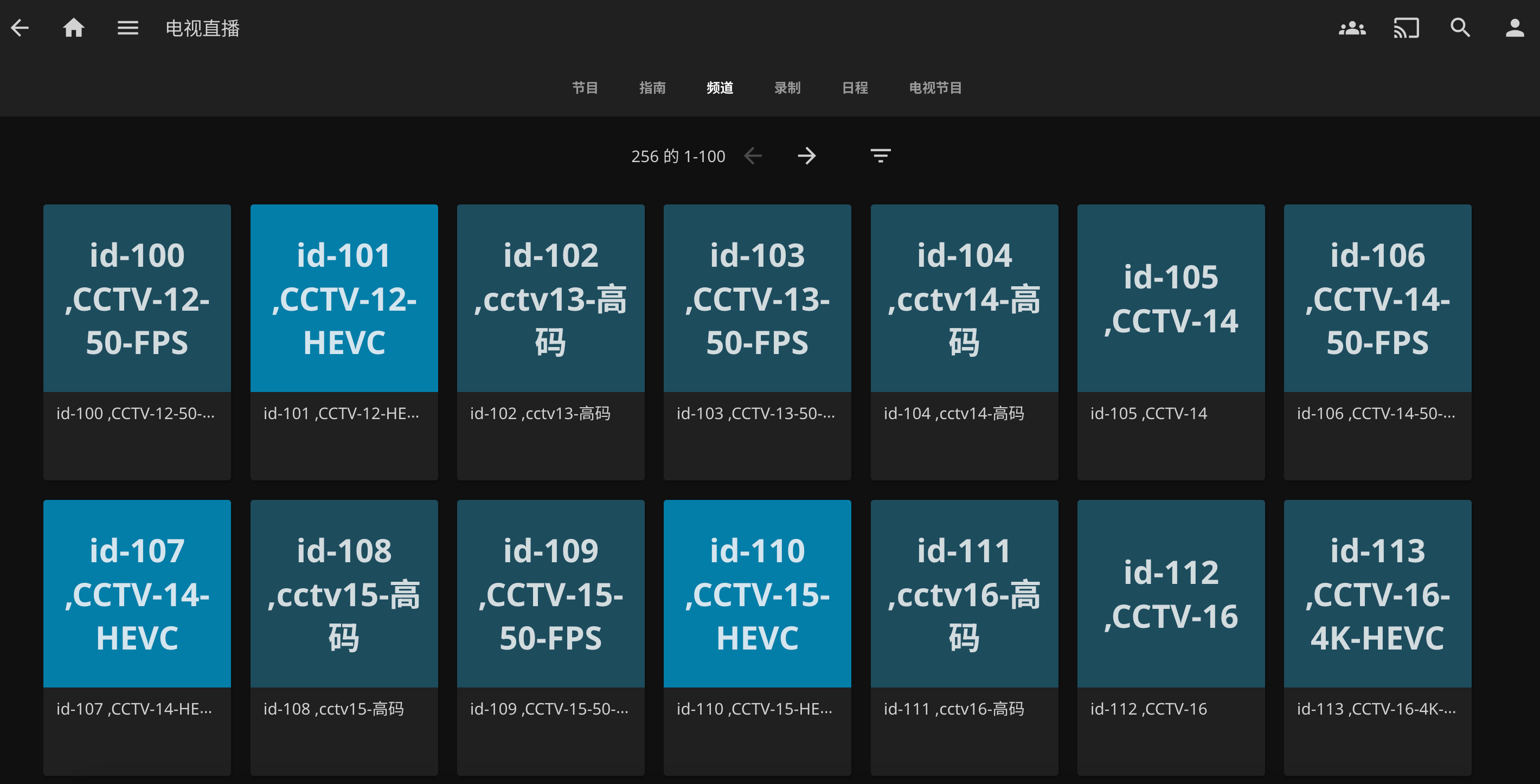
Task: Click the cast to device icon
Action: (x=1406, y=28)
